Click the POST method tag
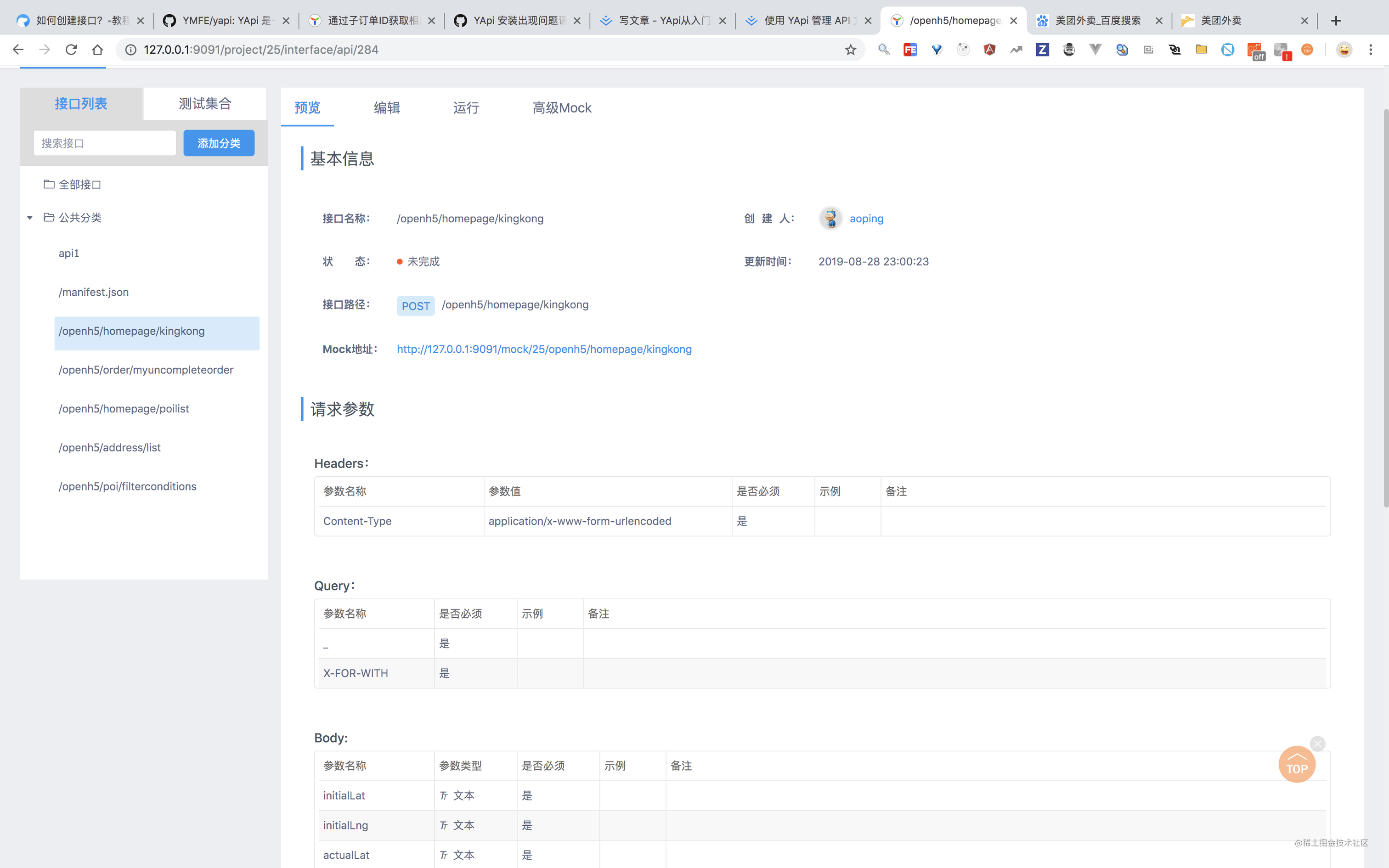The image size is (1389, 868). point(416,305)
